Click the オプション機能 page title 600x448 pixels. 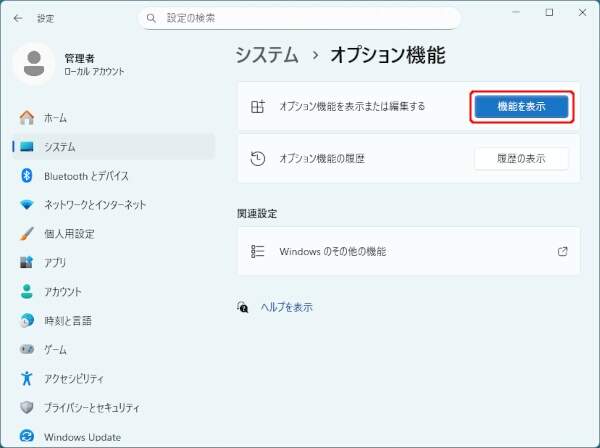pyautogui.click(x=388, y=55)
